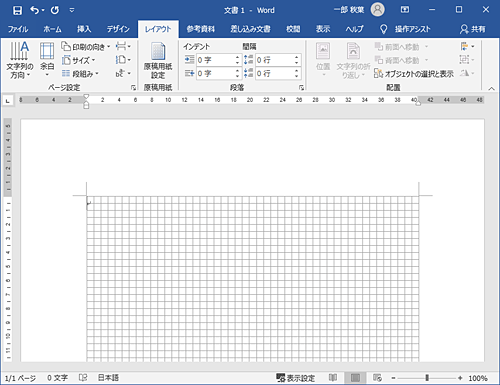500x385 pixels.
Task: Open the ページ設定 dialog launcher
Action: tap(133, 88)
